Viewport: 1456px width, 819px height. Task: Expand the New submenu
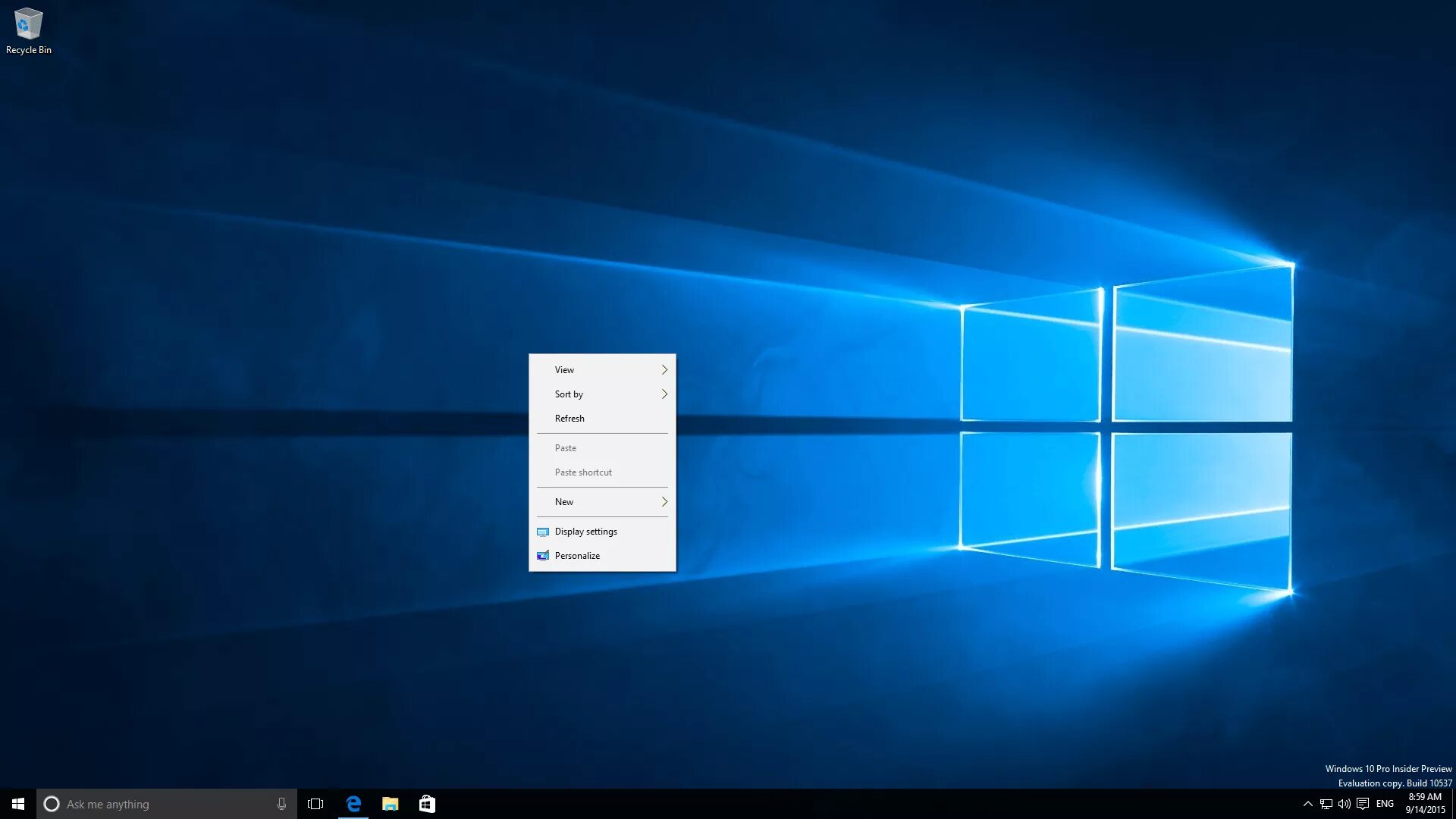(x=601, y=501)
